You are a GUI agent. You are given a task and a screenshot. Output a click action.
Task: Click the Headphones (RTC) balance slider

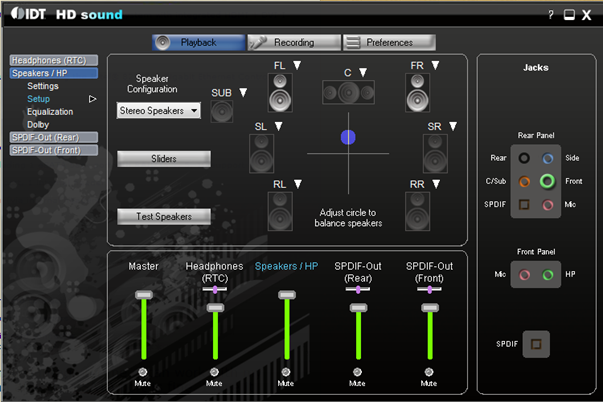point(215,289)
